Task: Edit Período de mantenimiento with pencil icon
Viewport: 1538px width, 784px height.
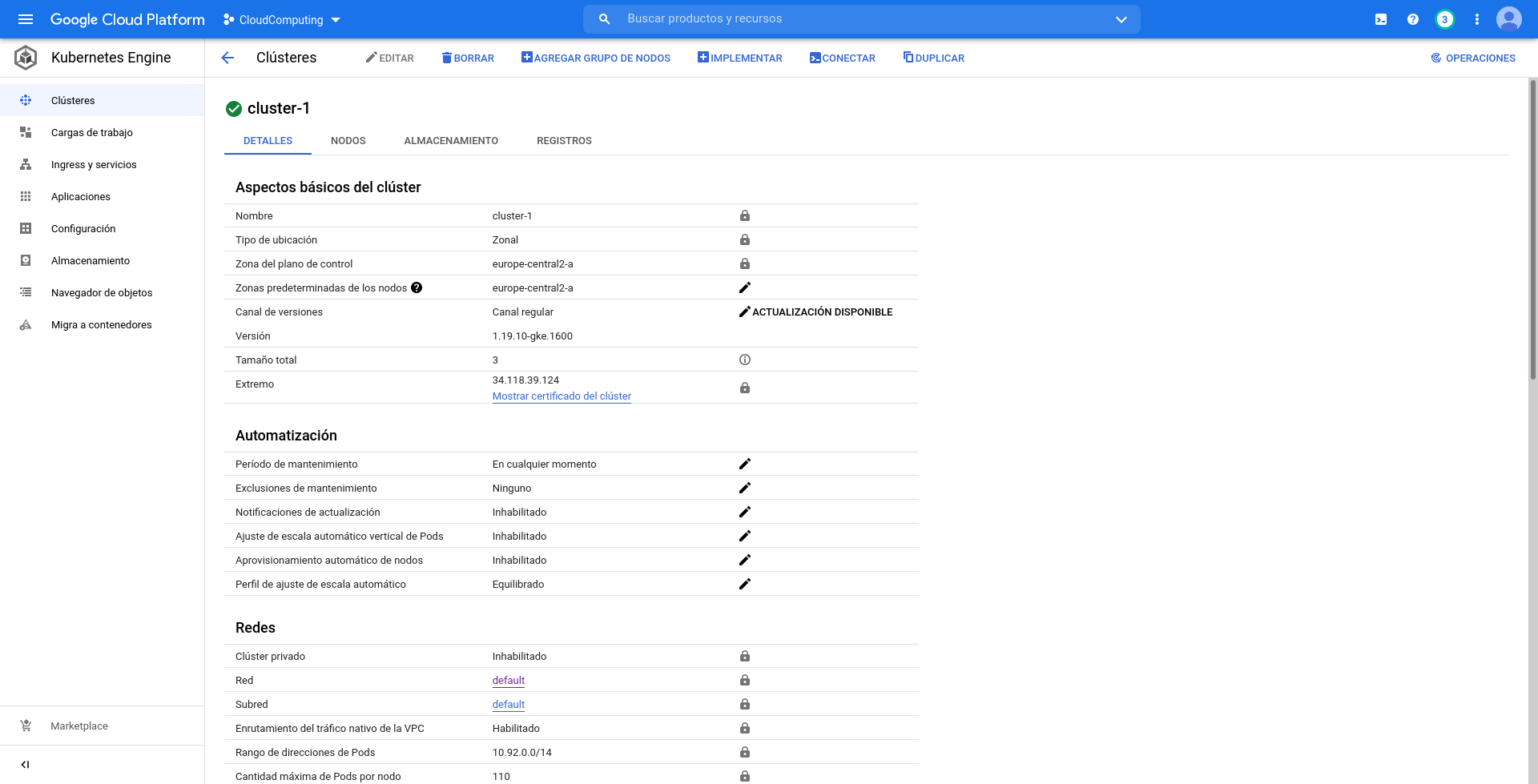Action: coord(745,464)
